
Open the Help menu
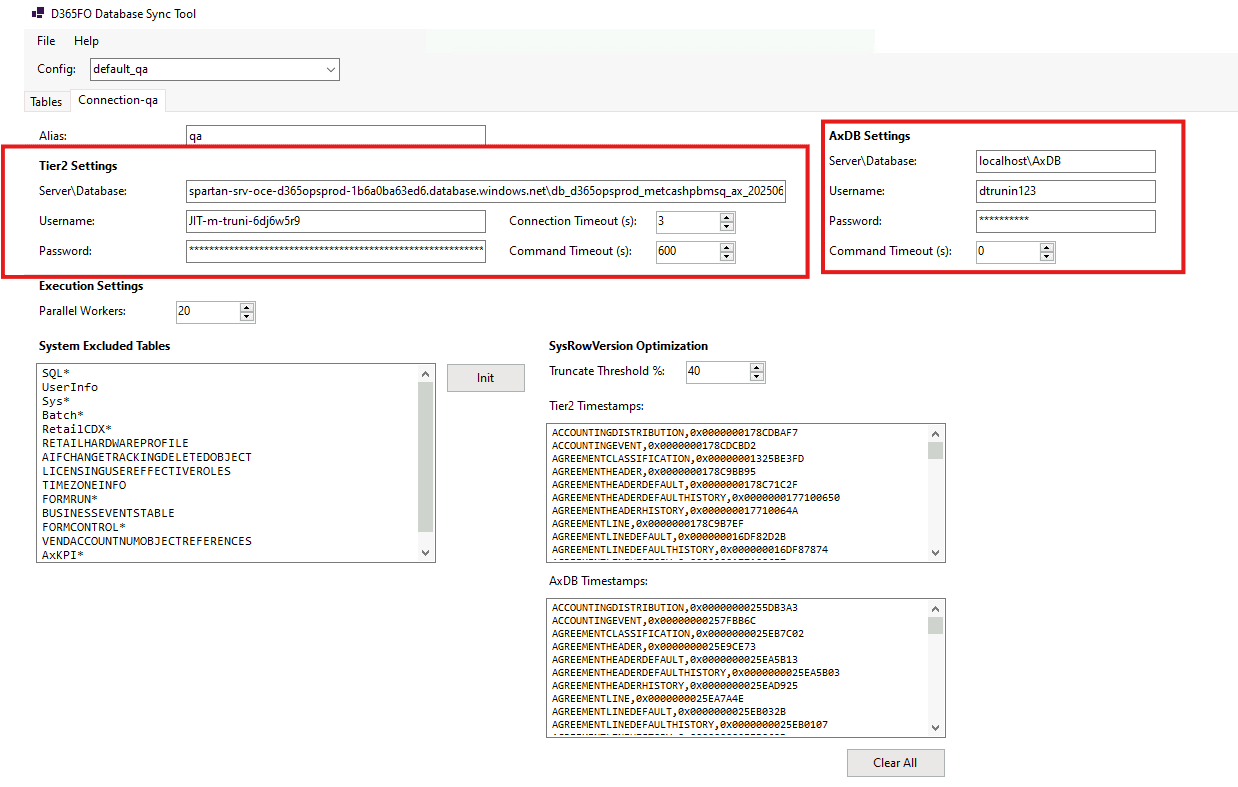pyautogui.click(x=87, y=41)
